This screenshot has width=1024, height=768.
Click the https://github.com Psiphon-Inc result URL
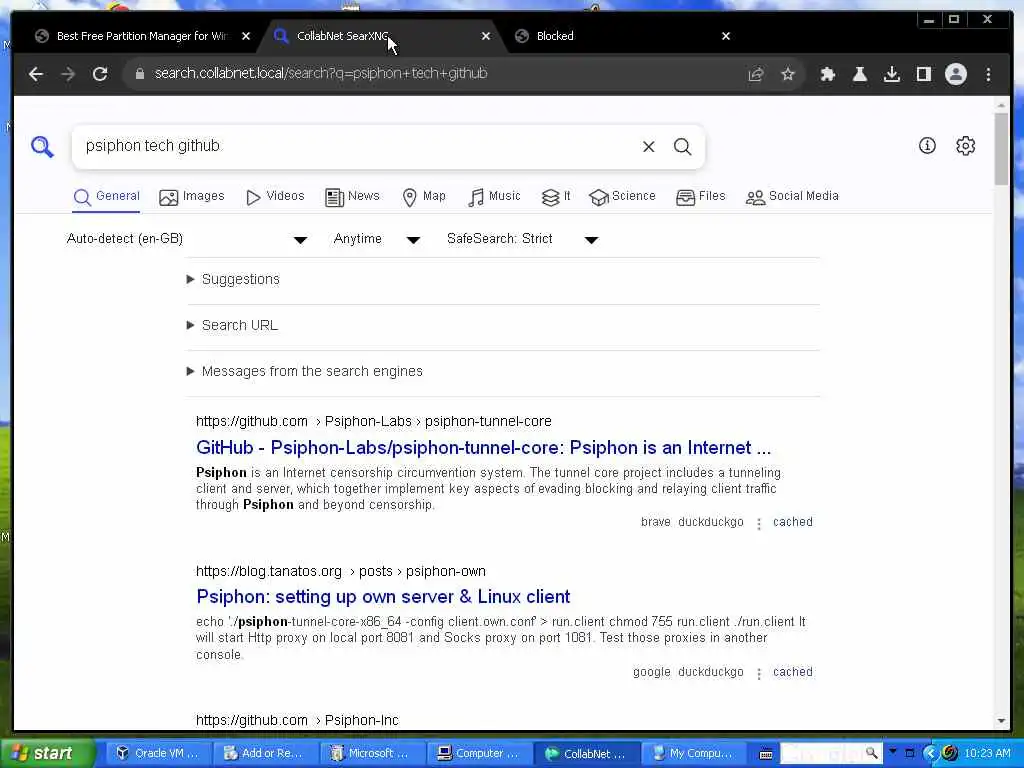pyautogui.click(x=297, y=720)
